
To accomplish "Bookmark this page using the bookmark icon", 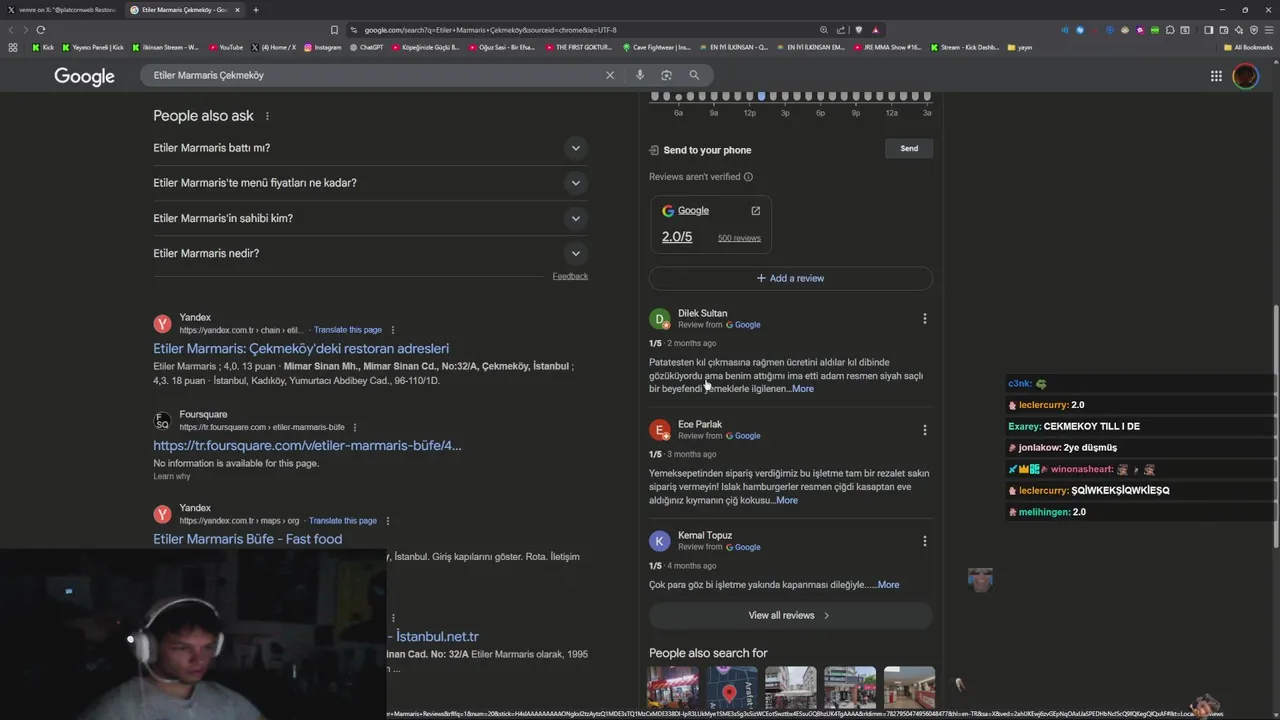I will point(334,30).
